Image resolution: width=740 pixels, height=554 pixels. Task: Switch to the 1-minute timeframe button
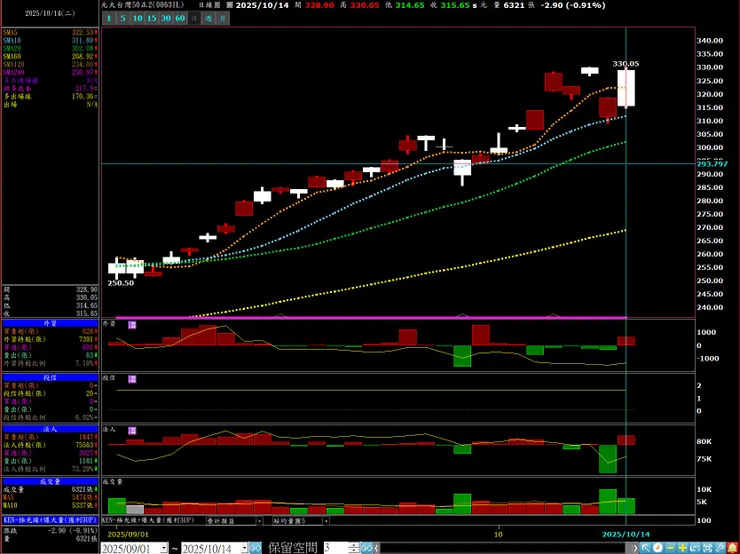109,18
